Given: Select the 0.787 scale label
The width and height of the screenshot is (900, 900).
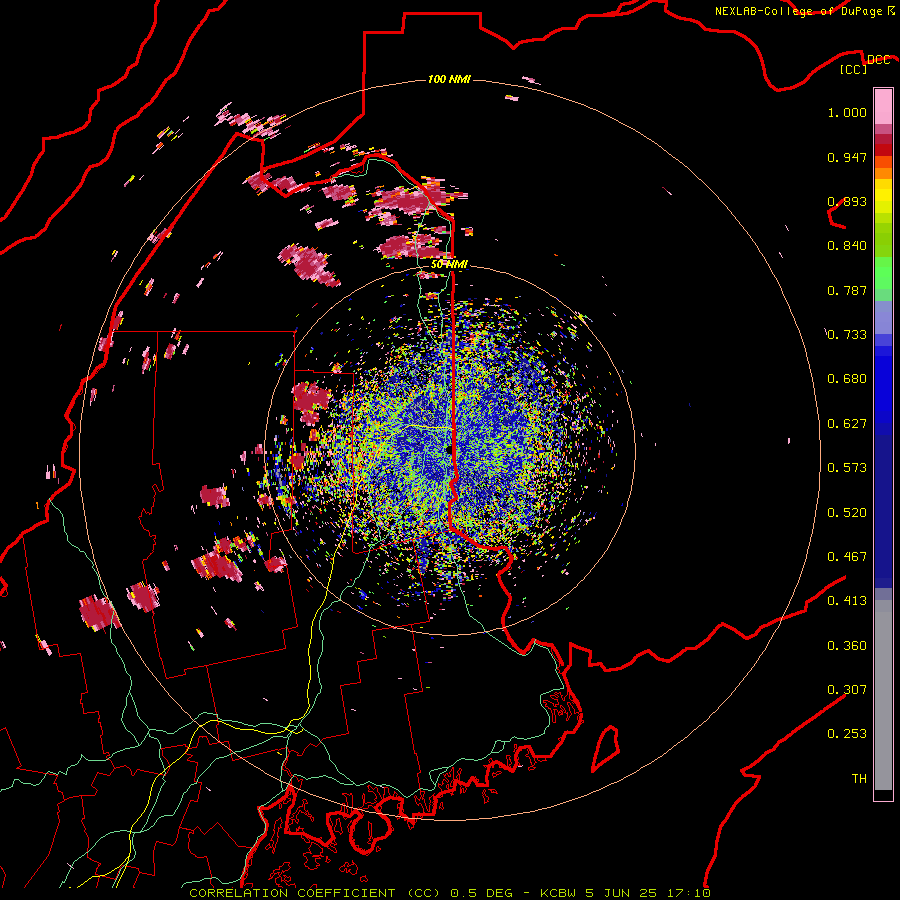Looking at the screenshot, I should (847, 290).
